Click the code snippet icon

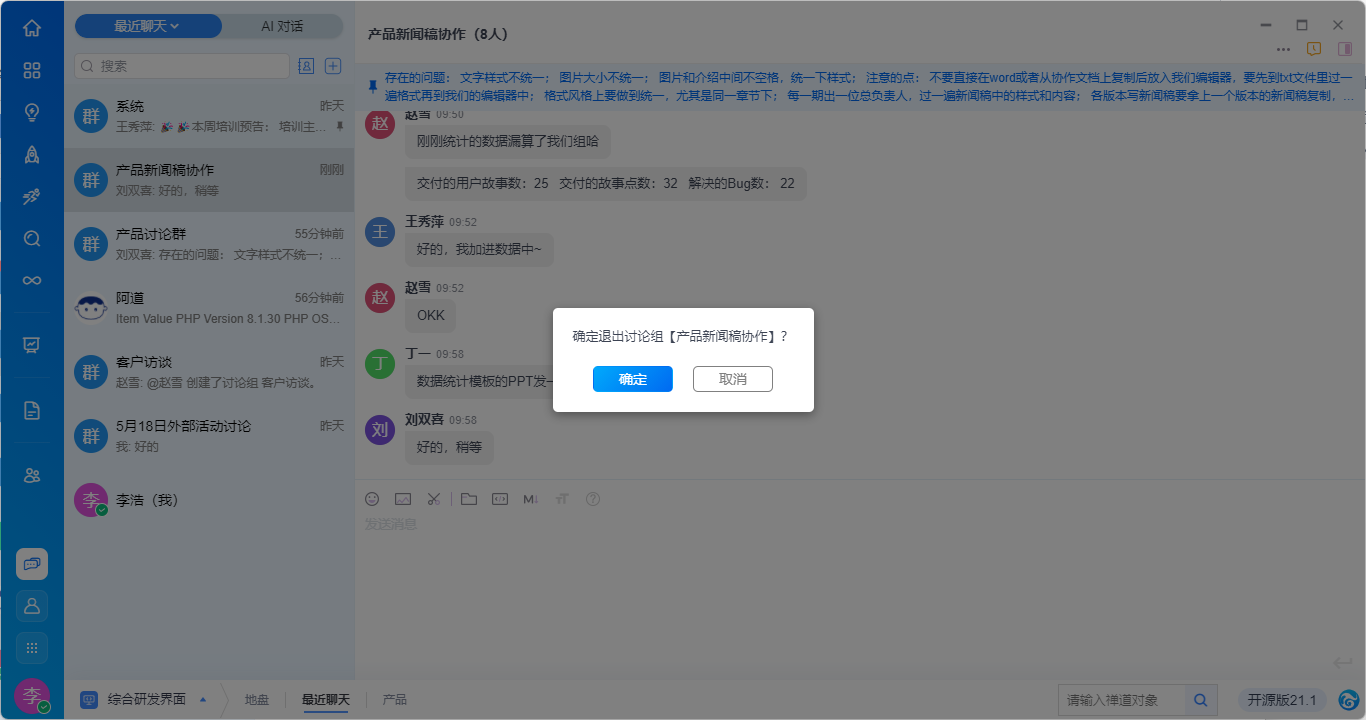tap(500, 498)
